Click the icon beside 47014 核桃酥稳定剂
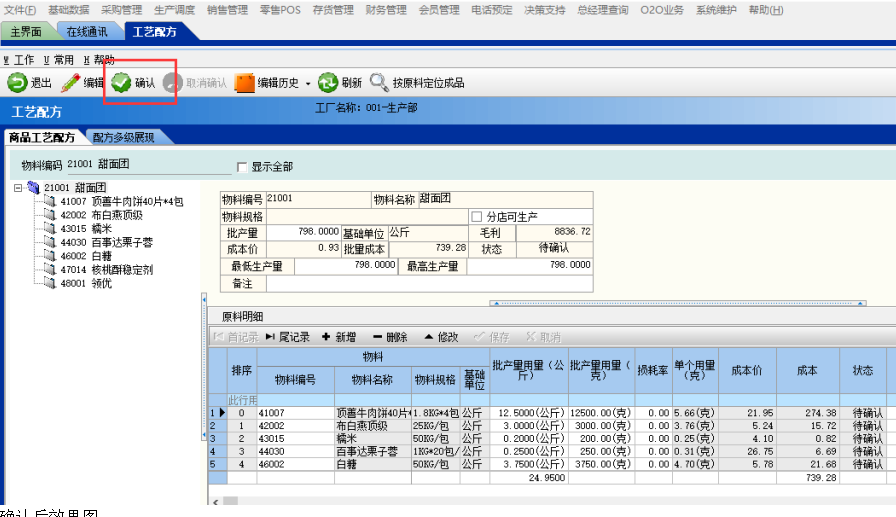Screen dimensions: 896x517 pos(50,270)
